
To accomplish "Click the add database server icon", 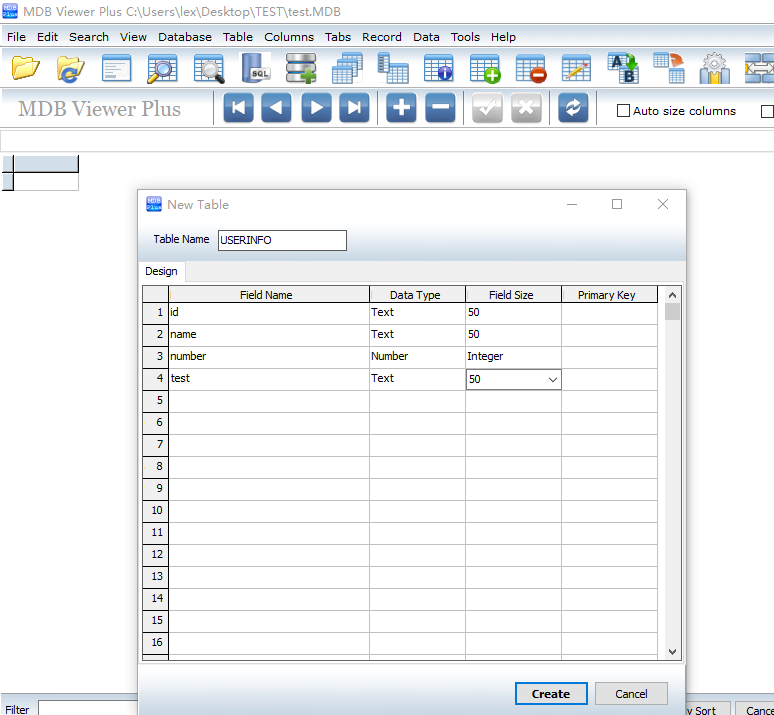I will tap(301, 68).
